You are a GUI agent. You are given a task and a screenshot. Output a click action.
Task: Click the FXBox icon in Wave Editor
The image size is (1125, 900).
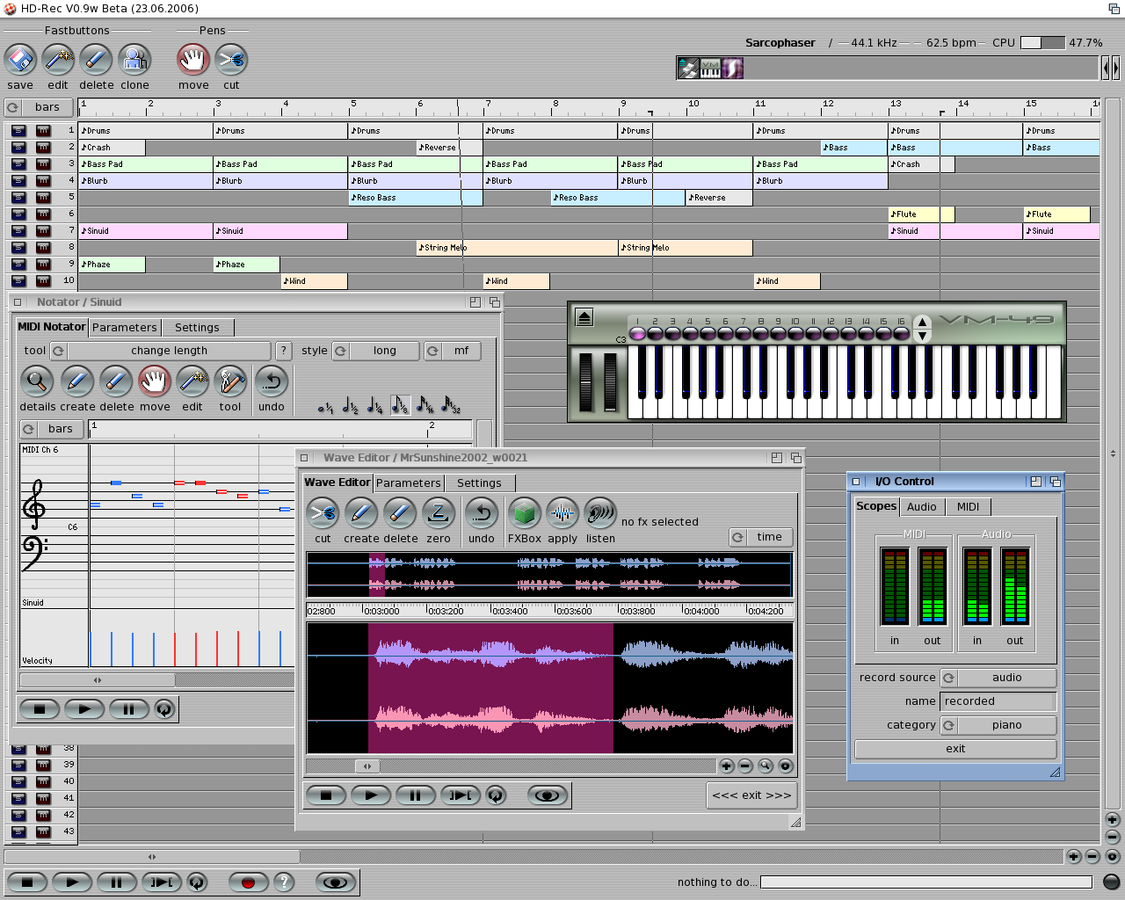[x=524, y=514]
